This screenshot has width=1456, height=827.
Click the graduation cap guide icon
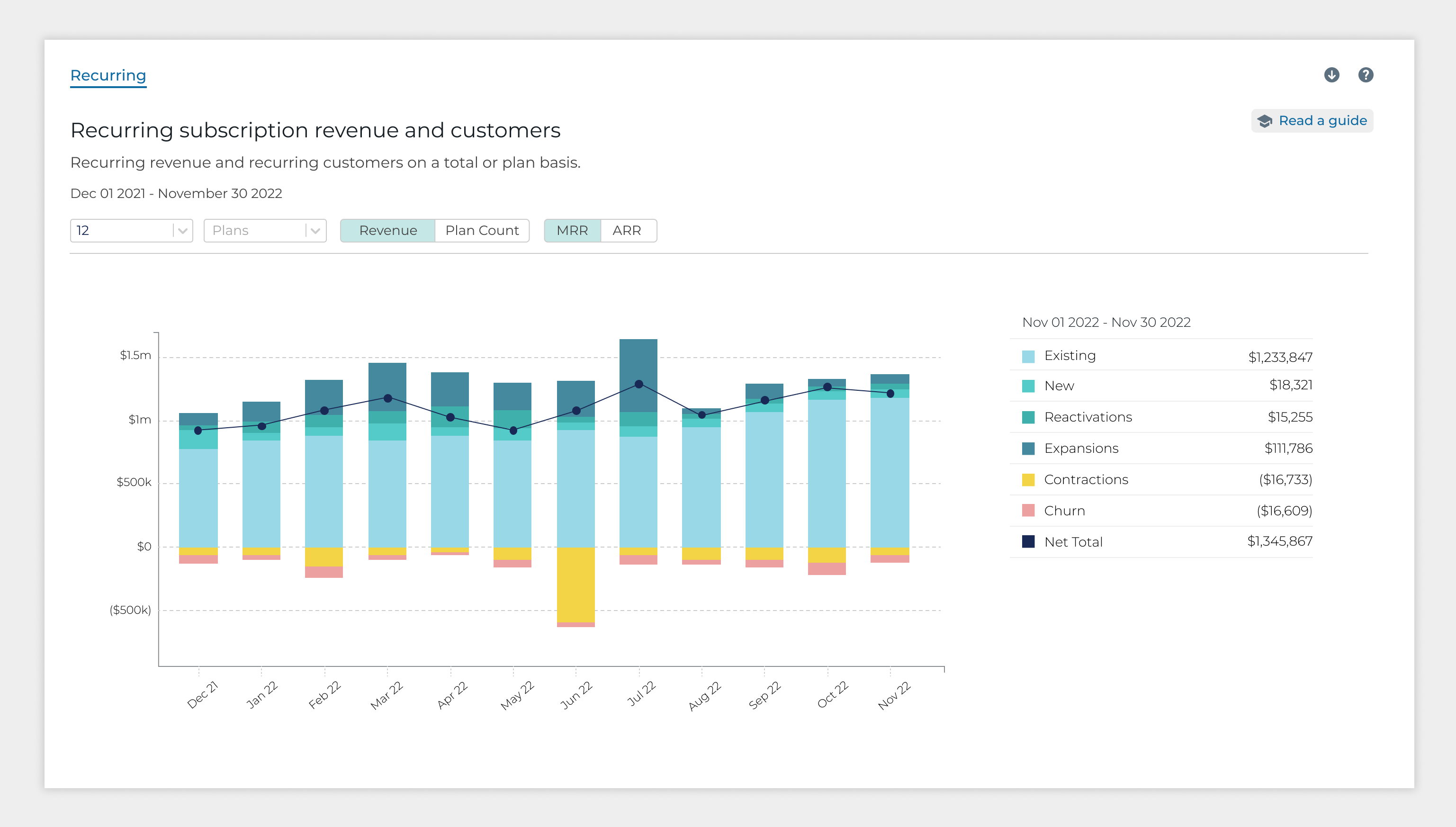[x=1265, y=121]
